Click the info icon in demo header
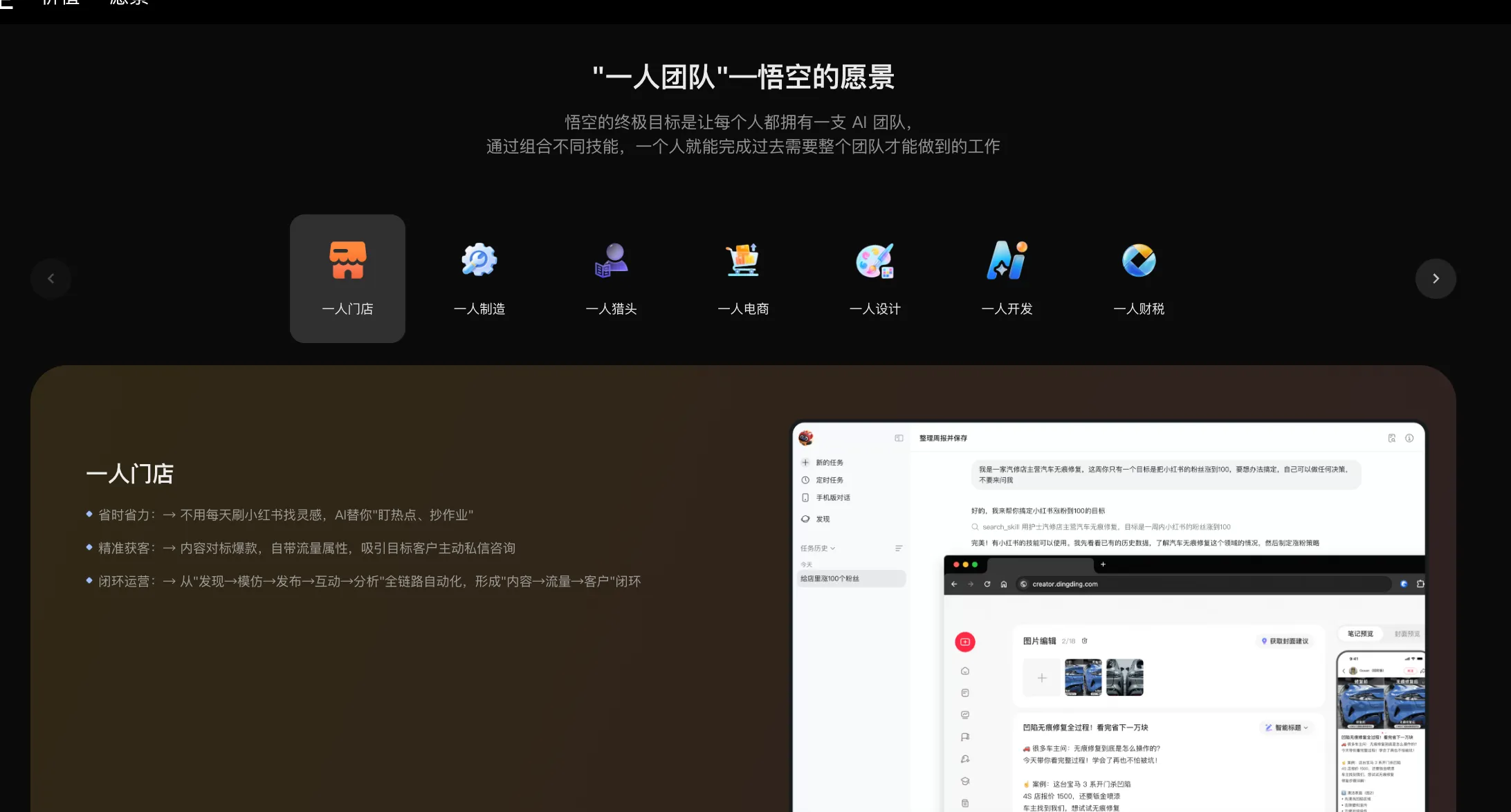 (x=1409, y=438)
